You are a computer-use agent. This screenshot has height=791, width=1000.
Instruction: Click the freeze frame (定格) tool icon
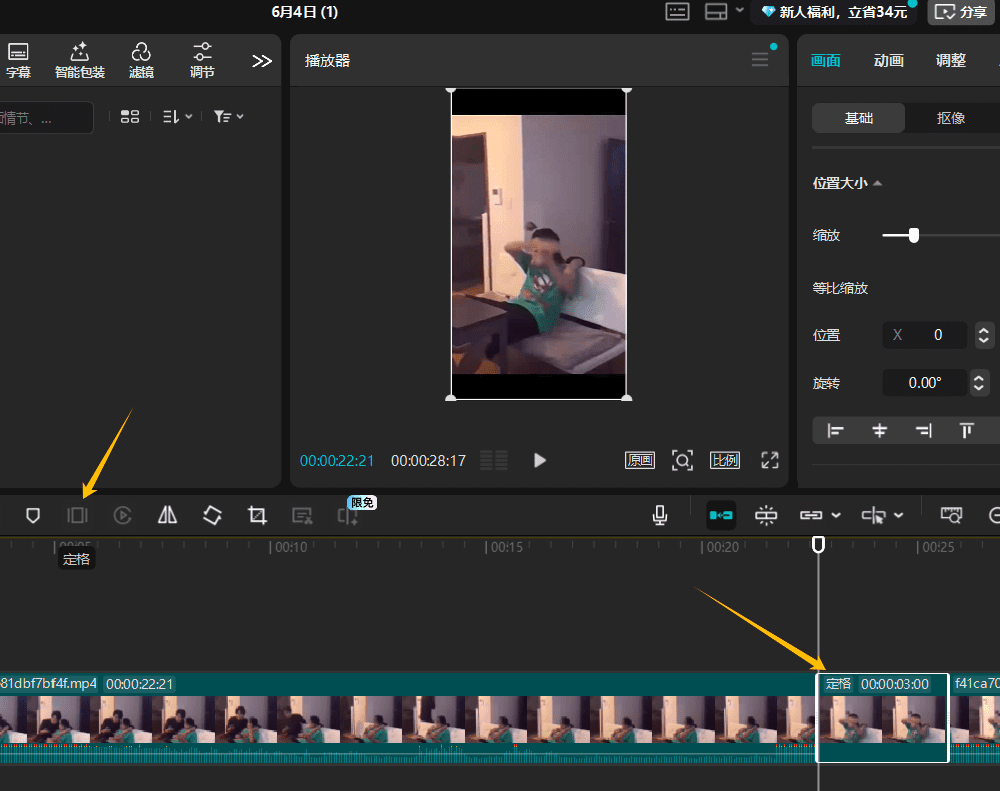[77, 515]
